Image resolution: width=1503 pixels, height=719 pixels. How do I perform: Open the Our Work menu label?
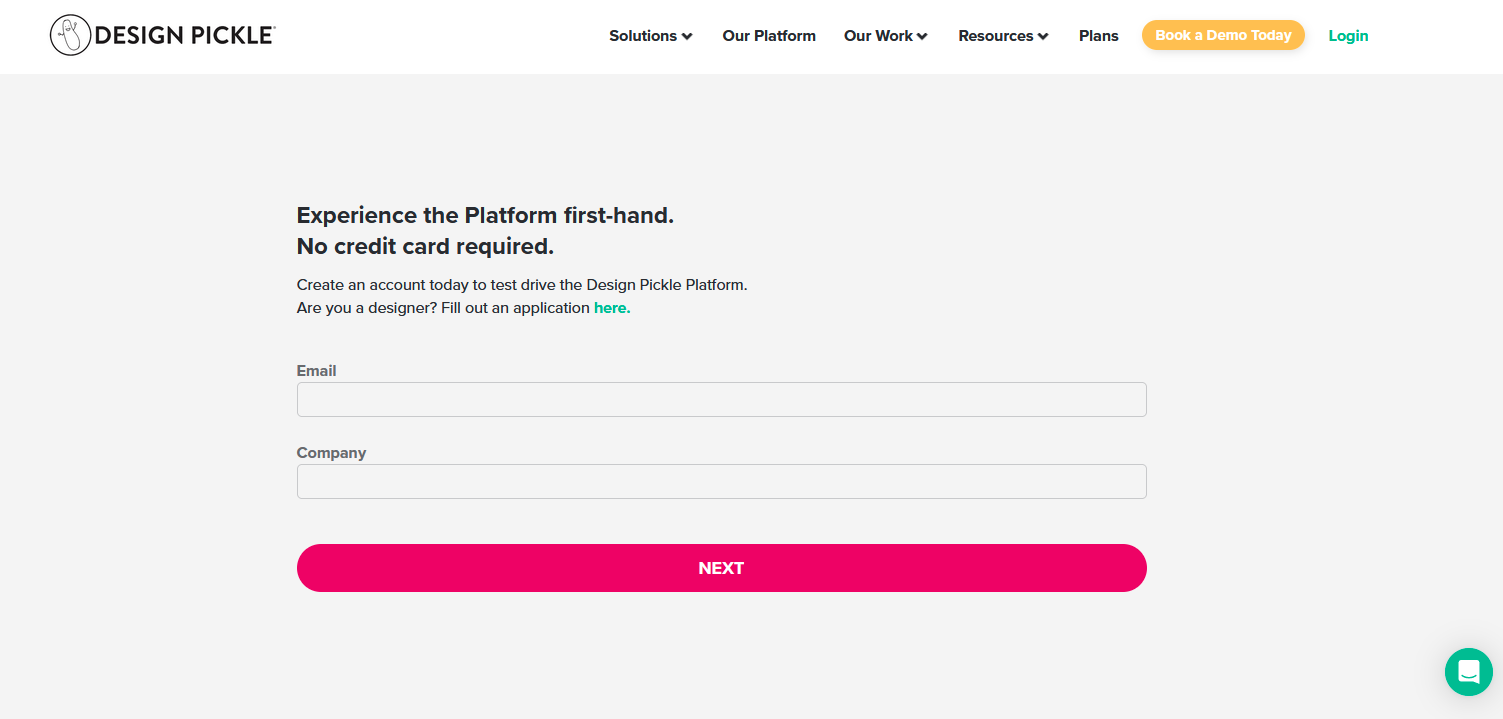coord(878,36)
